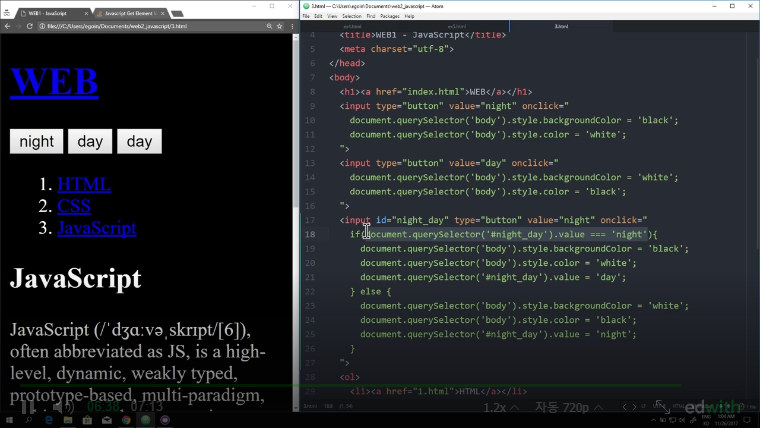The width and height of the screenshot is (760, 428).
Task: Reload the 3.html page in Chrome
Action: [x=30, y=26]
